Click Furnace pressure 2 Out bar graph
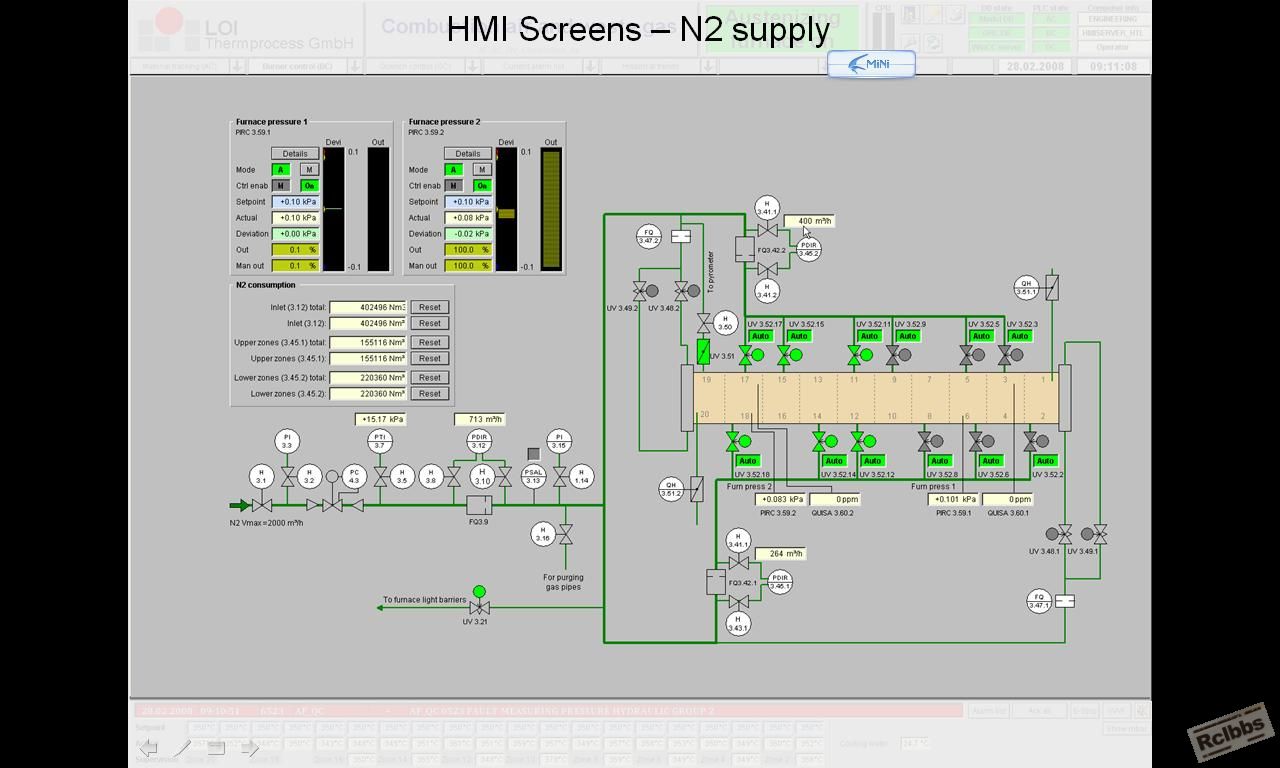 click(x=551, y=210)
